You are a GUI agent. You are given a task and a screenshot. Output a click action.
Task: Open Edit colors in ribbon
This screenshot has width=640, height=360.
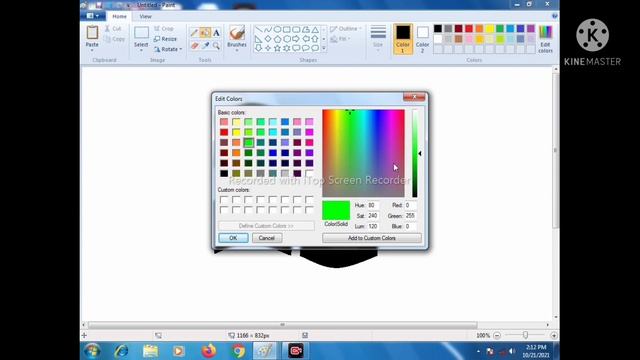pos(545,39)
